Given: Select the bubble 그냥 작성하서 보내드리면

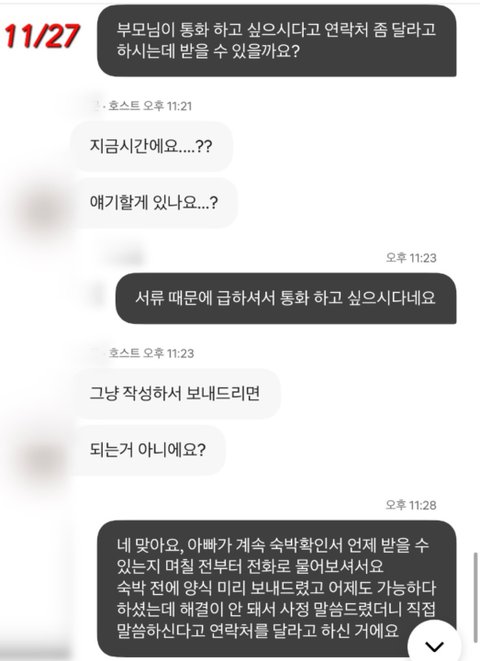Looking at the screenshot, I should point(176,394).
